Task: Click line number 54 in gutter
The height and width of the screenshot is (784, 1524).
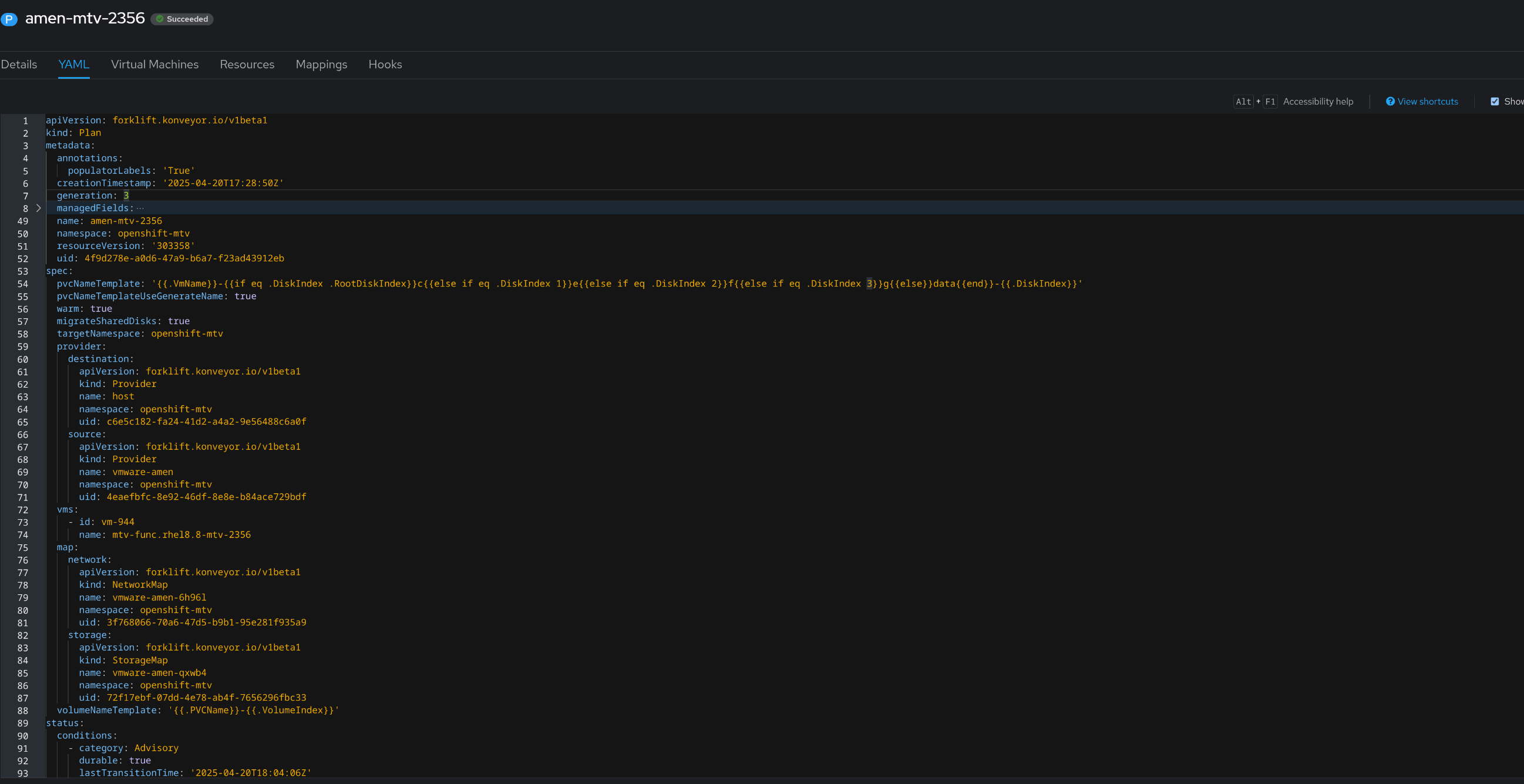Action: [22, 284]
